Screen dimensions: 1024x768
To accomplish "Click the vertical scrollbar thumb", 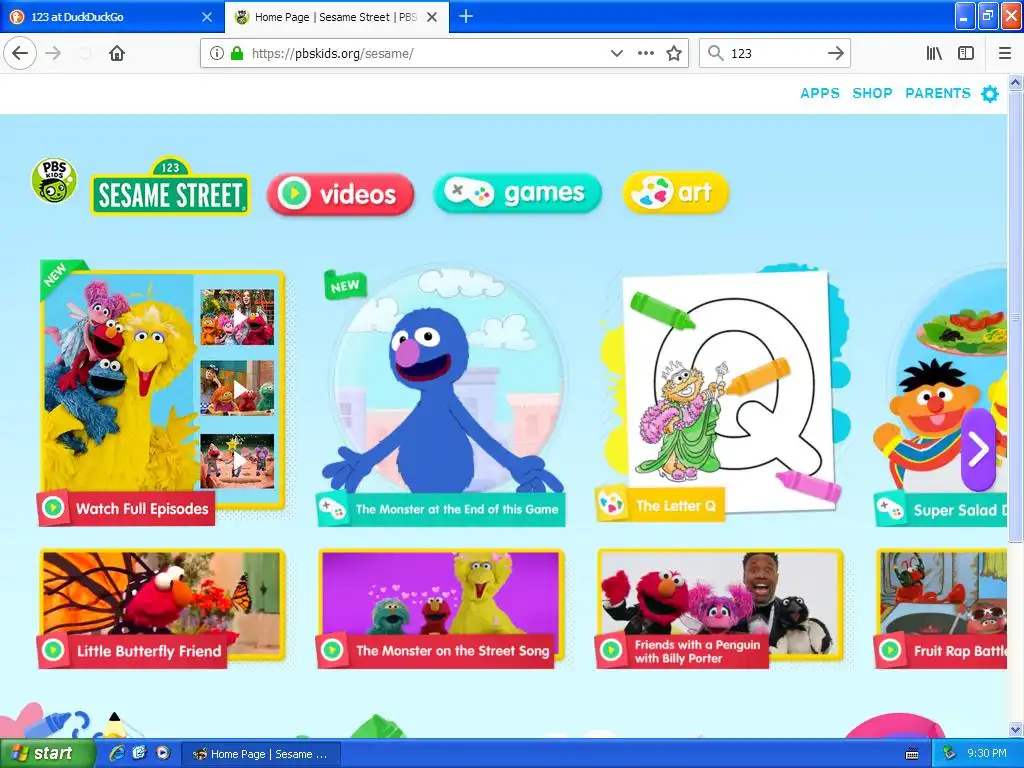I will click(x=1016, y=316).
